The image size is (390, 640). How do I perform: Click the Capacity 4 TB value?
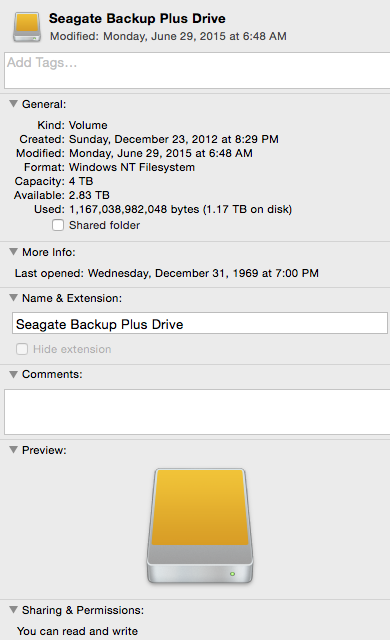tap(81, 181)
